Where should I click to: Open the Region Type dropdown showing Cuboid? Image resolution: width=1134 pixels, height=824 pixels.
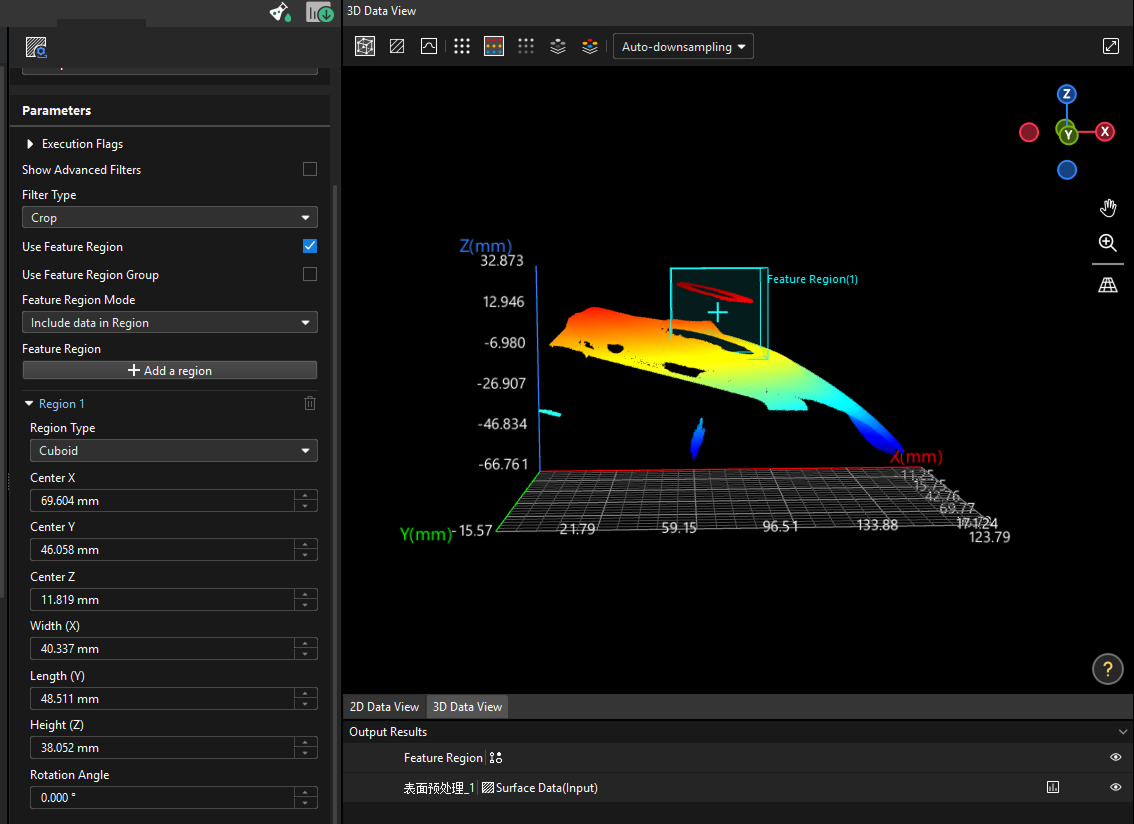(174, 450)
